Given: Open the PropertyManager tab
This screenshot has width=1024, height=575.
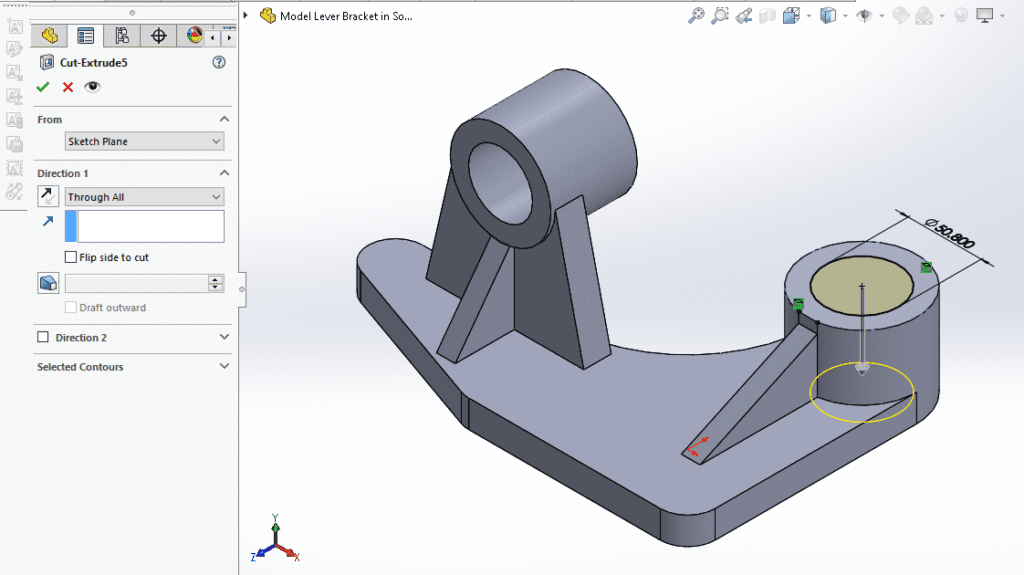Looking at the screenshot, I should 86,36.
